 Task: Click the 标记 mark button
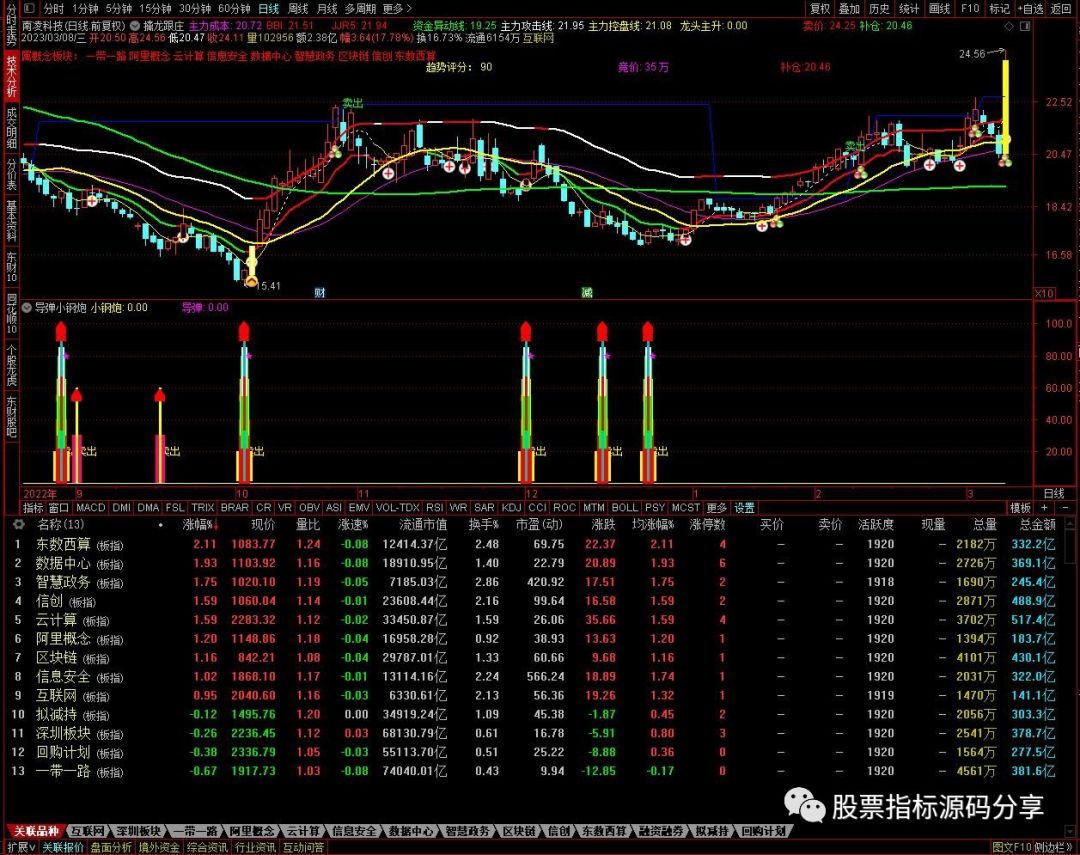(999, 8)
